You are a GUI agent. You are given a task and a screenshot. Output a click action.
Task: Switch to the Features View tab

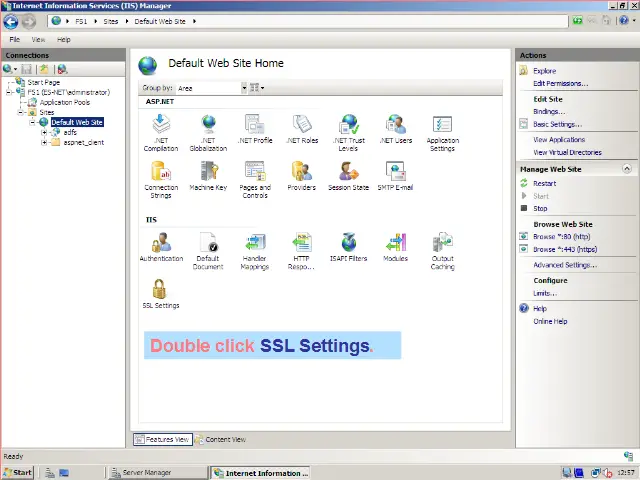pyautogui.click(x=163, y=440)
